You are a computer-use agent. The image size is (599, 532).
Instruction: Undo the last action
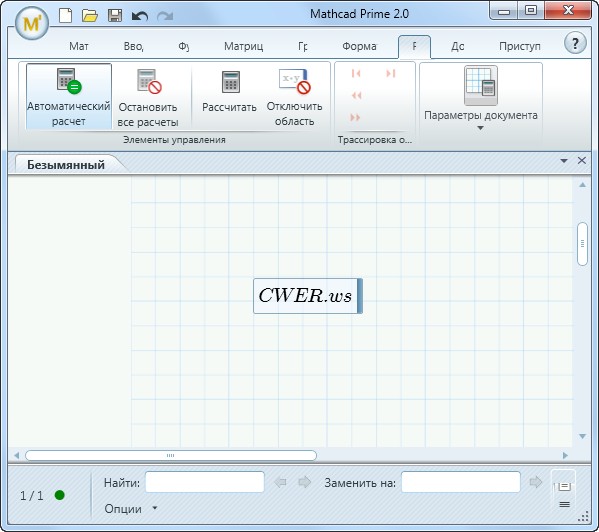pos(139,16)
